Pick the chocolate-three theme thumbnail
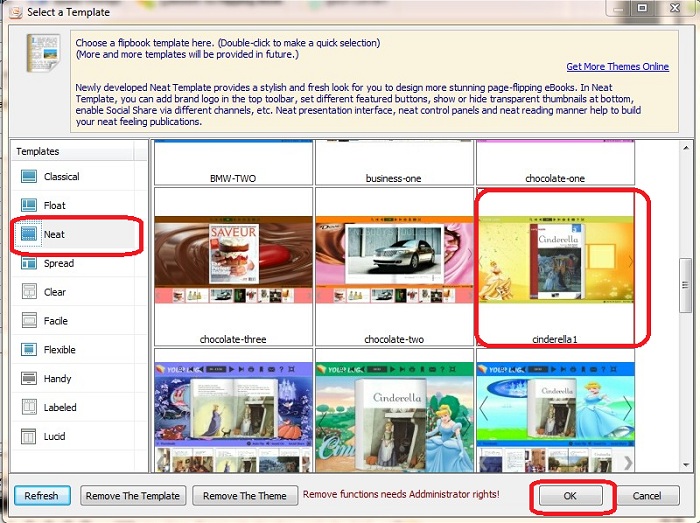Screen dimensions: 700x523 tap(233, 260)
